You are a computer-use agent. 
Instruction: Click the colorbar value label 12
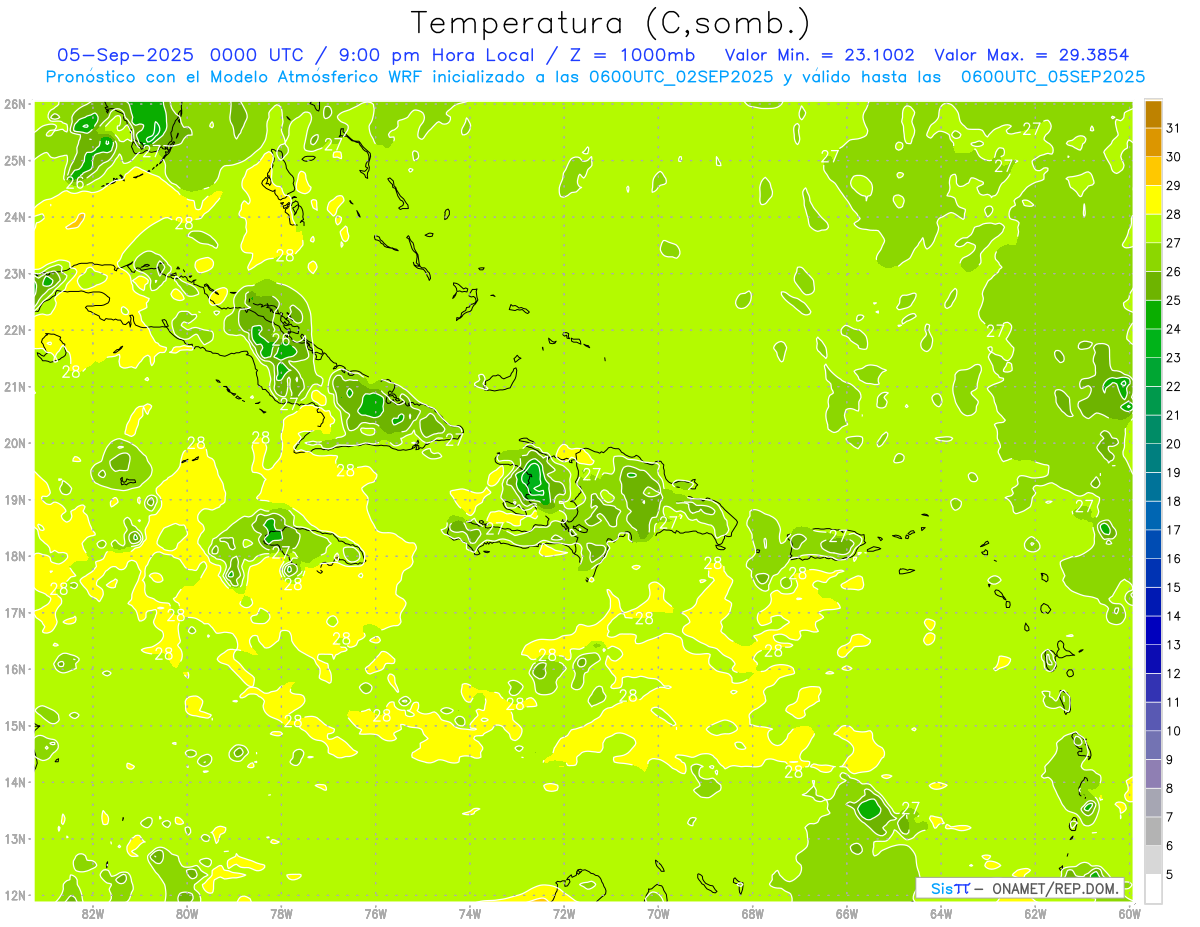point(1173,673)
